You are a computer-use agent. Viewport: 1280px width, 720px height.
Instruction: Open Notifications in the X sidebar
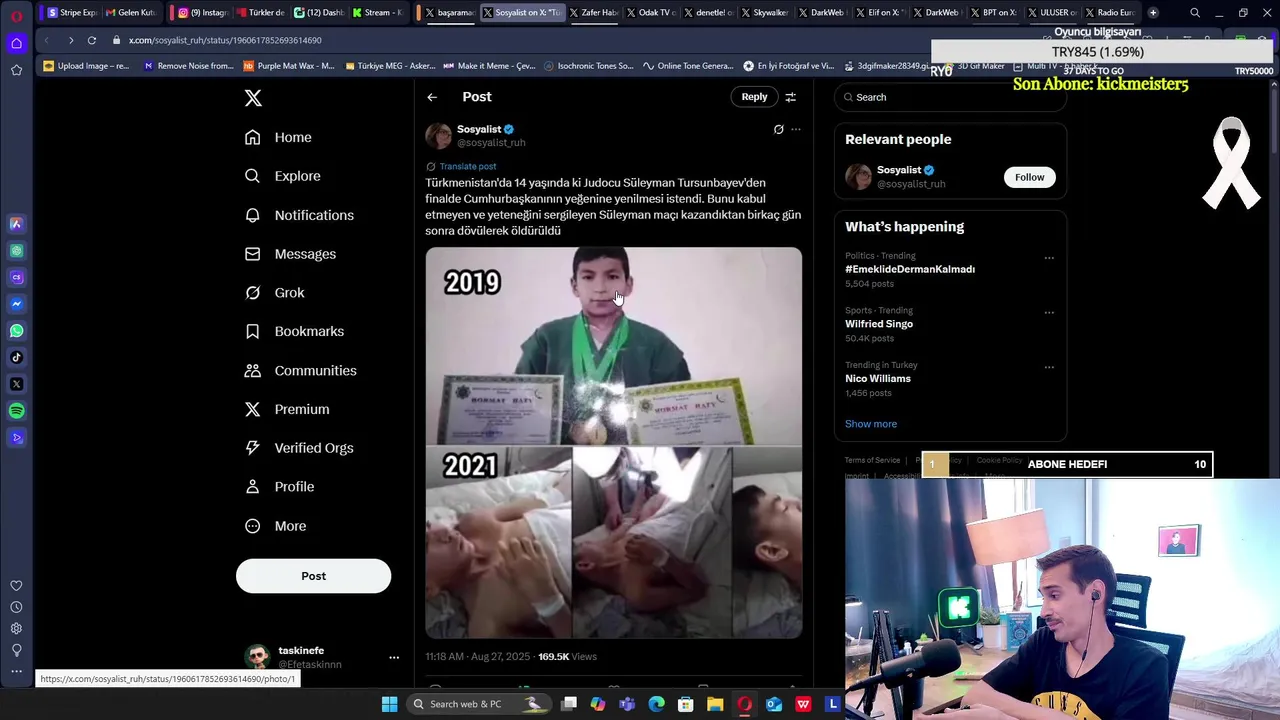click(299, 215)
